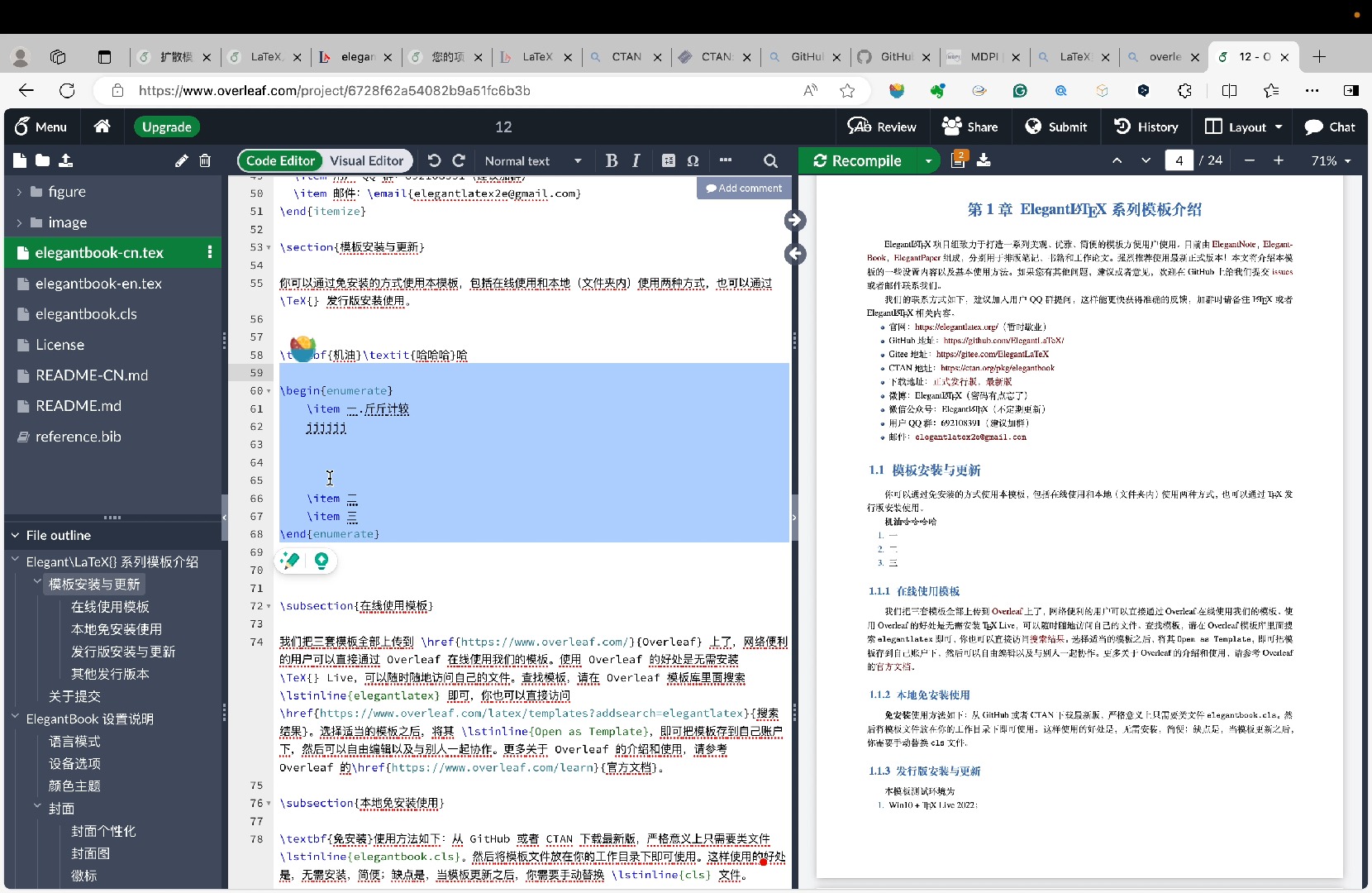This screenshot has height=893, width=1372.
Task: Create a new file icon
Action: coord(20,160)
